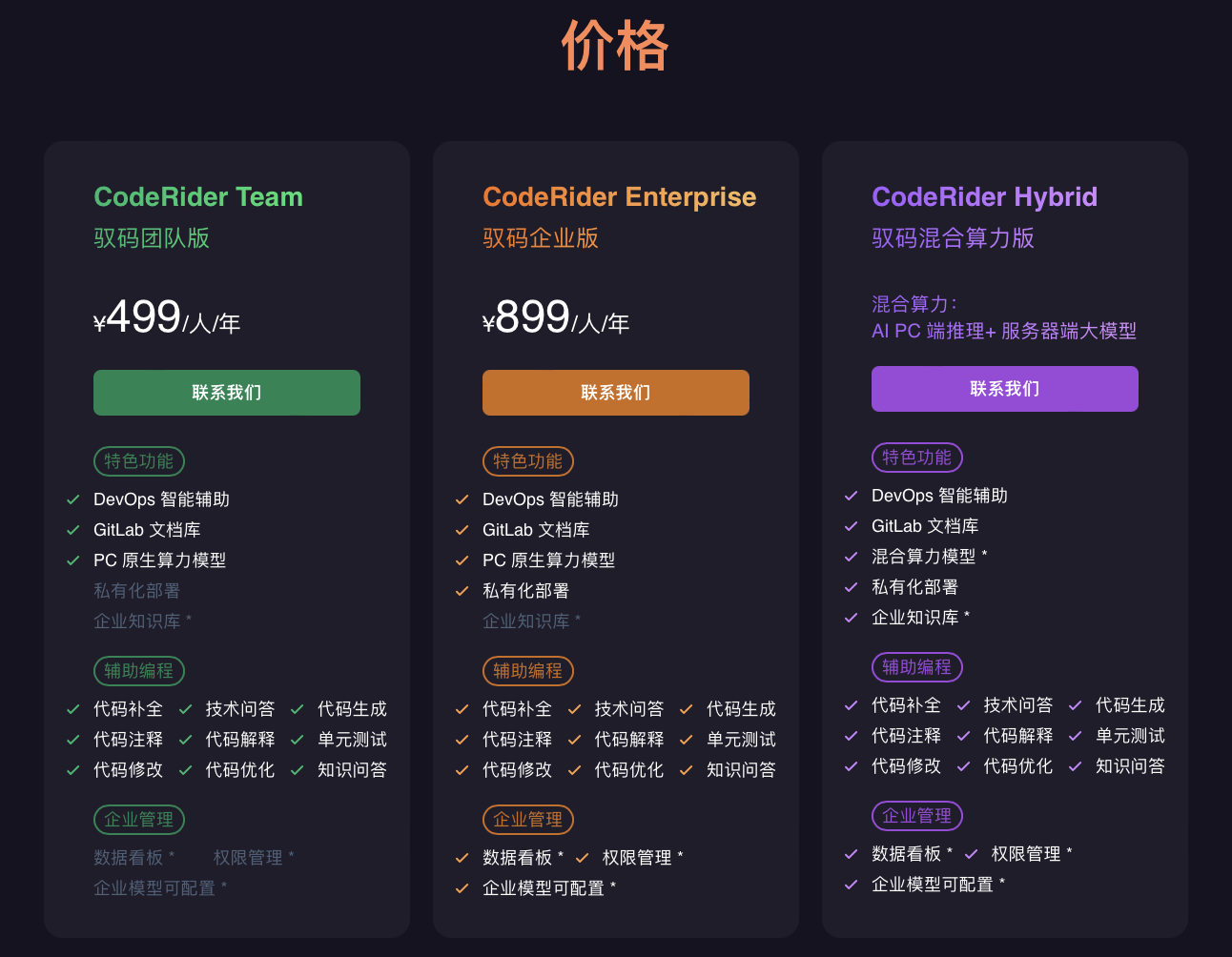Image resolution: width=1232 pixels, height=957 pixels.
Task: Click green checkmark beside 代码生成 in Team card
Action: tap(297, 709)
